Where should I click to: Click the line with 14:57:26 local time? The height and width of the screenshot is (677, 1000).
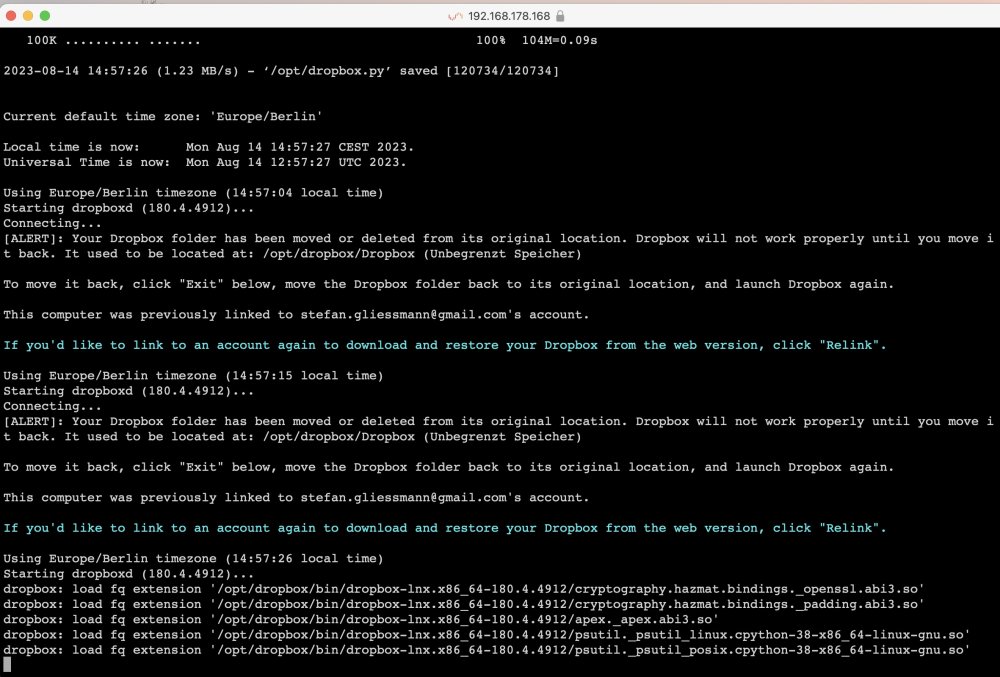[x=193, y=559]
